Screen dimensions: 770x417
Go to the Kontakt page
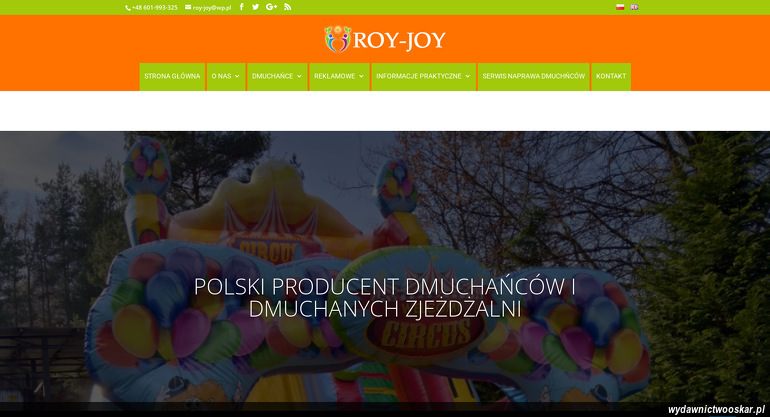[611, 77]
